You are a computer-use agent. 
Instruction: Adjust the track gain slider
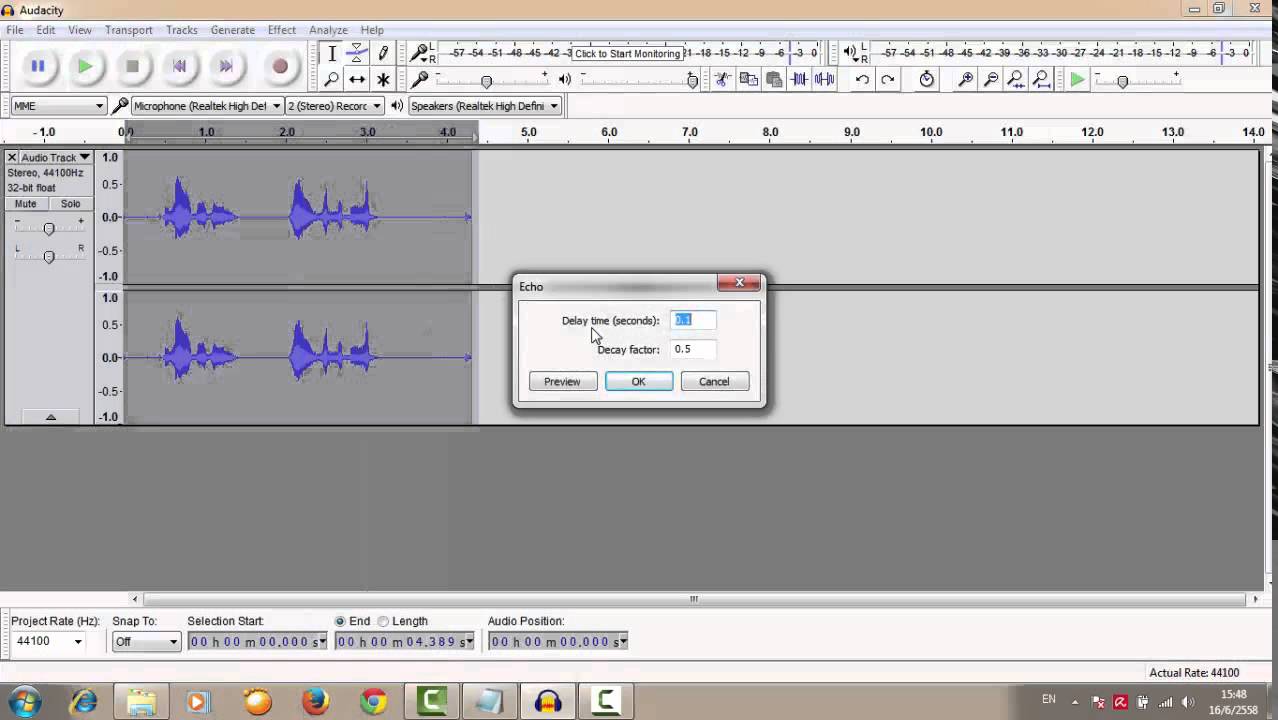48,228
